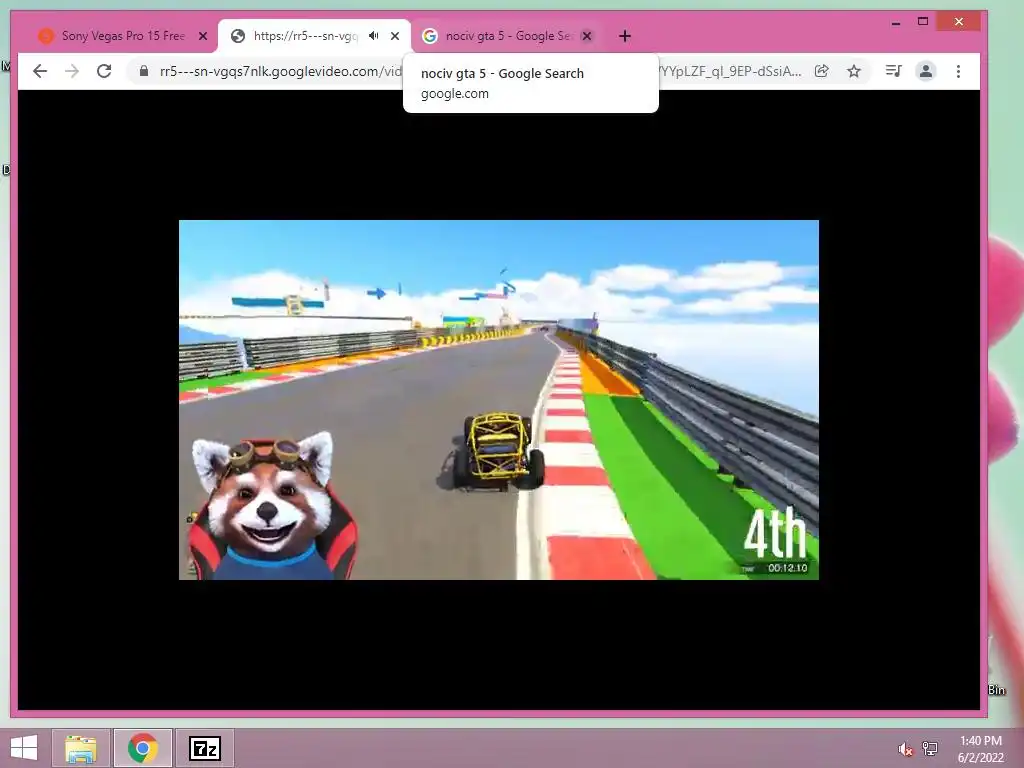Click the playing racing video
The height and width of the screenshot is (768, 1024).
498,400
